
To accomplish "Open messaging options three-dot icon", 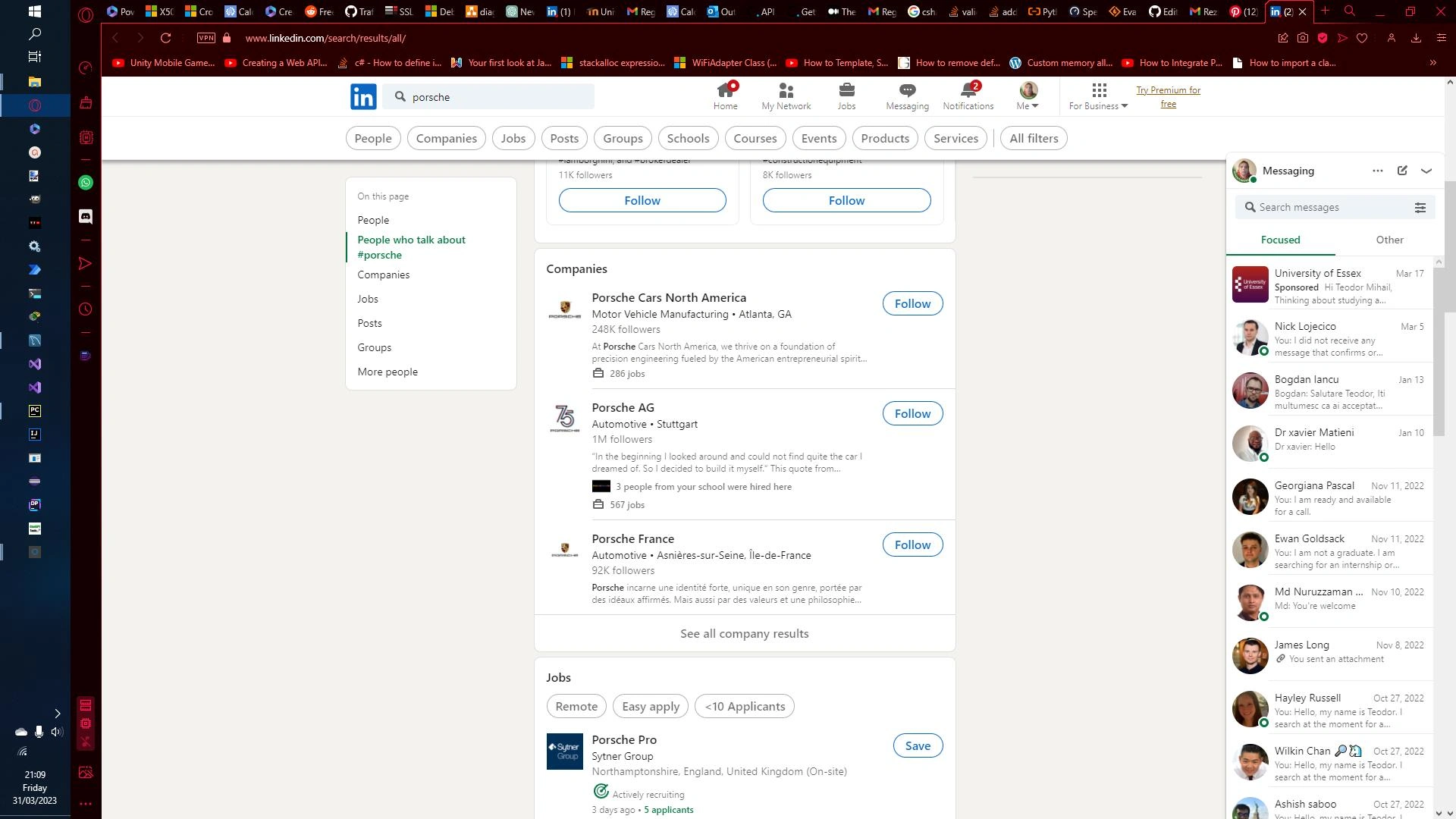I will pyautogui.click(x=1378, y=171).
